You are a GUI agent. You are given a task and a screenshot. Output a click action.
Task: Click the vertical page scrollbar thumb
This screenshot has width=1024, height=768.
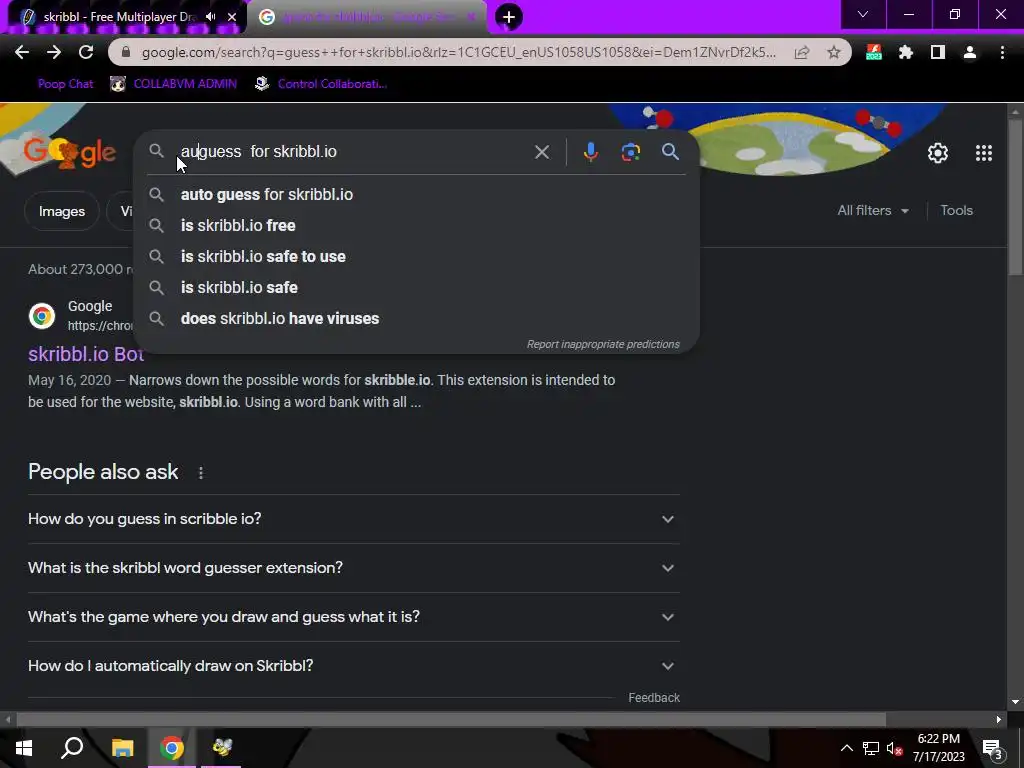[x=1015, y=196]
